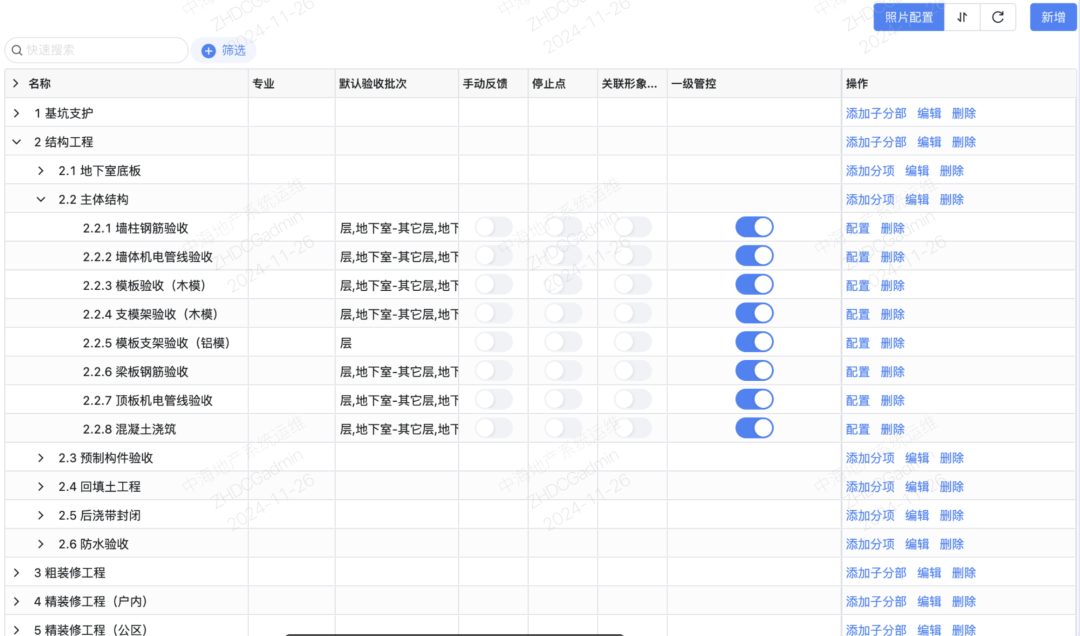Click the magnifier icon in the search box
1080x636 pixels.
pyautogui.click(x=17, y=49)
